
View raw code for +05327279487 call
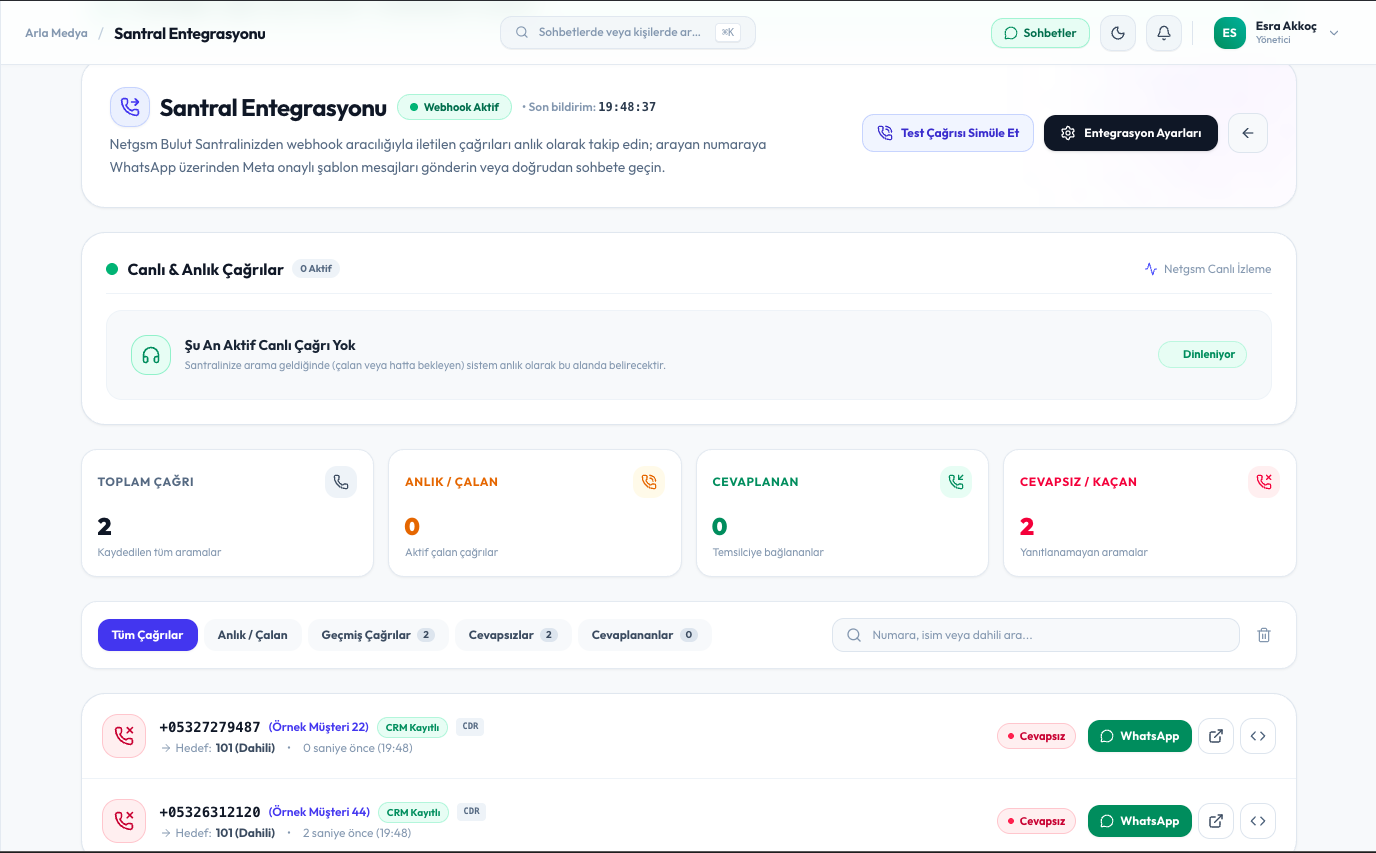(1258, 736)
